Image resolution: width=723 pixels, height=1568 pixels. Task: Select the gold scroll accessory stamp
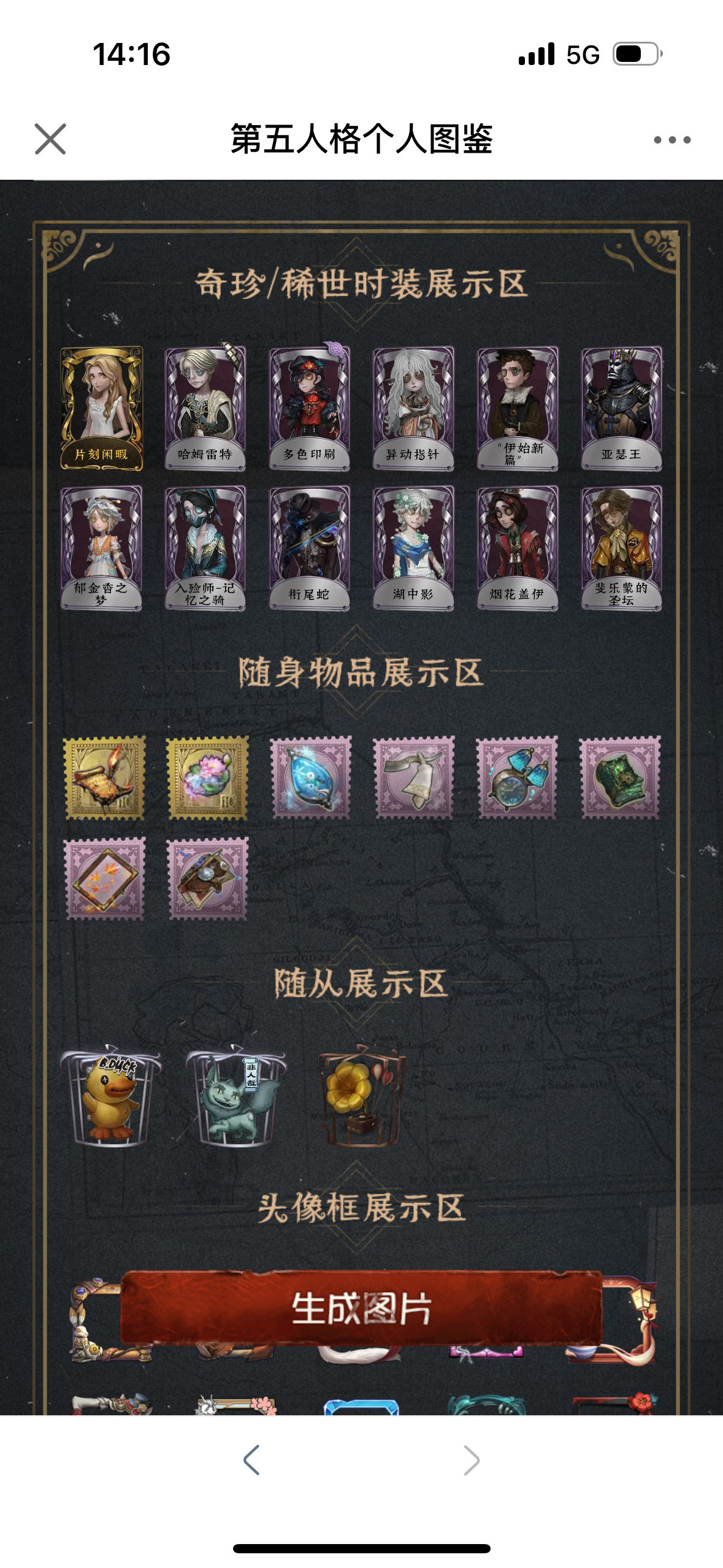[x=105, y=778]
